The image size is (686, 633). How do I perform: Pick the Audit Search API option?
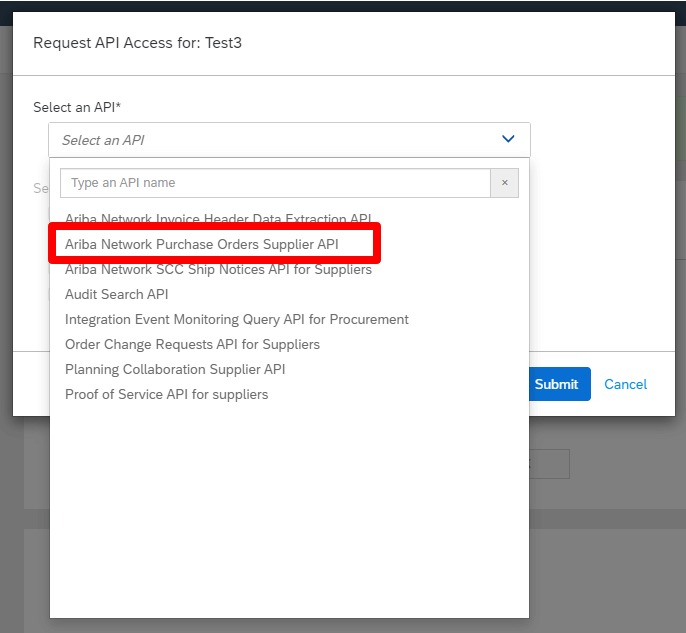pos(116,294)
